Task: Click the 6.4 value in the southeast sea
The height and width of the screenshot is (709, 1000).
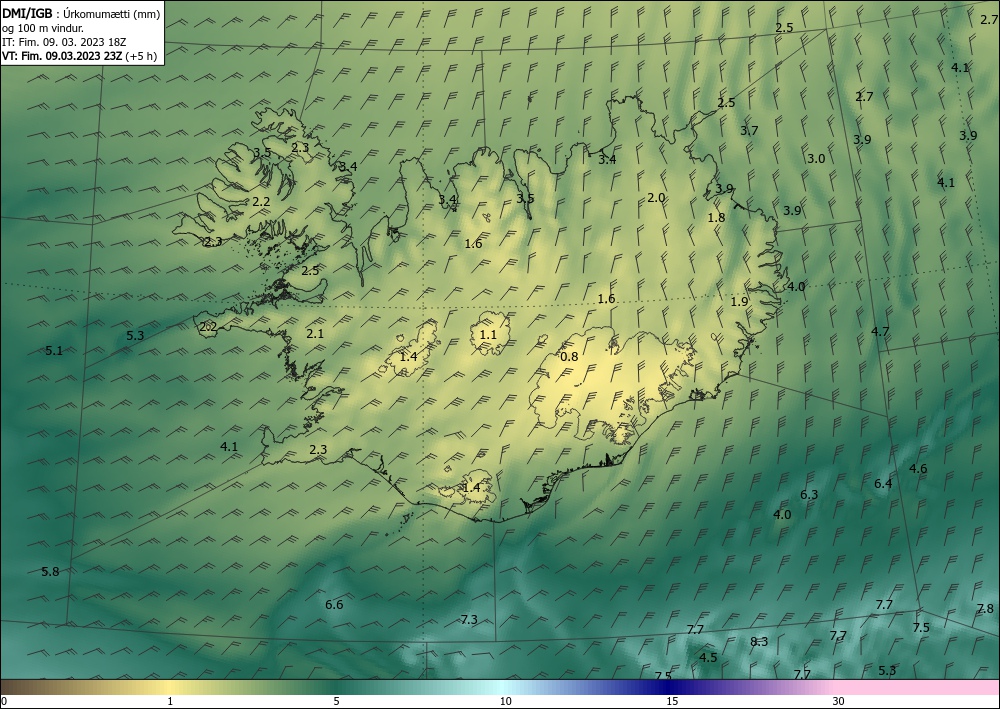Action: 883,484
